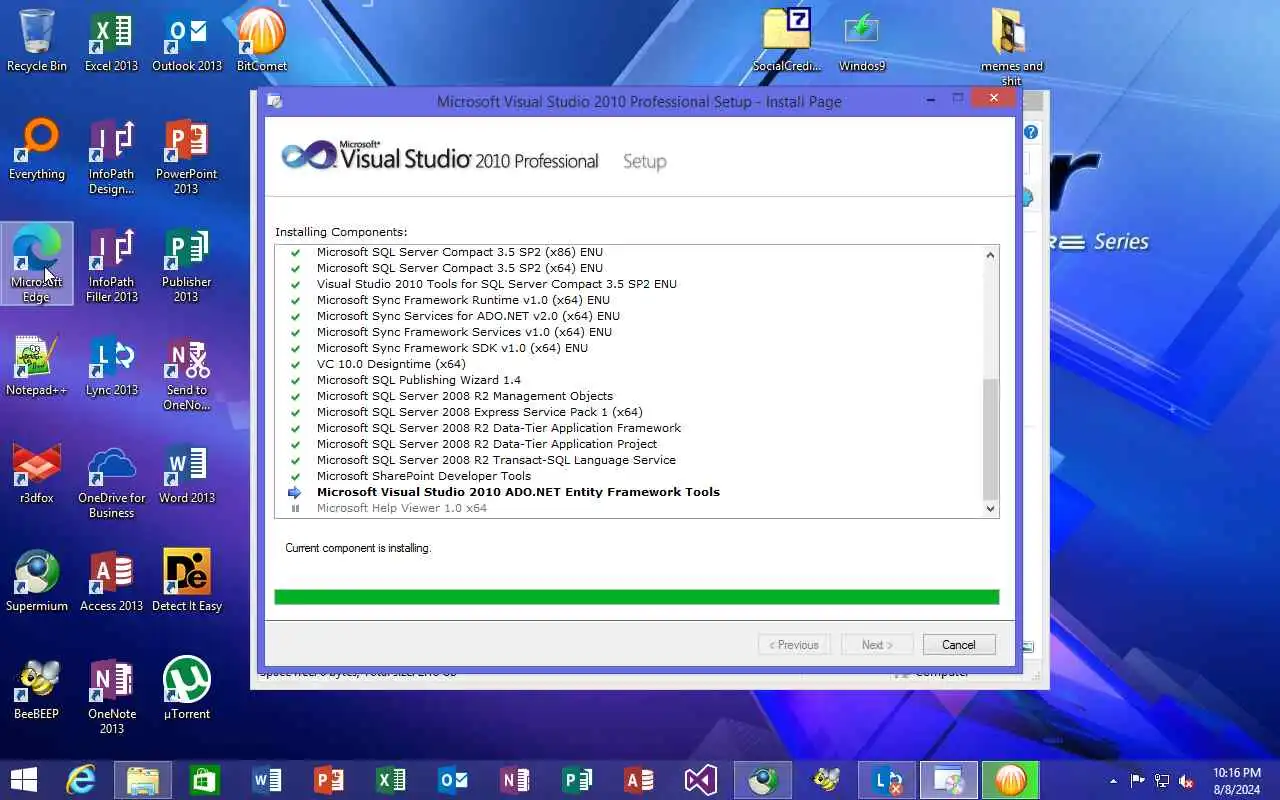Open BeeBEEP from the taskbar
This screenshot has width=1280, height=800.
point(826,780)
